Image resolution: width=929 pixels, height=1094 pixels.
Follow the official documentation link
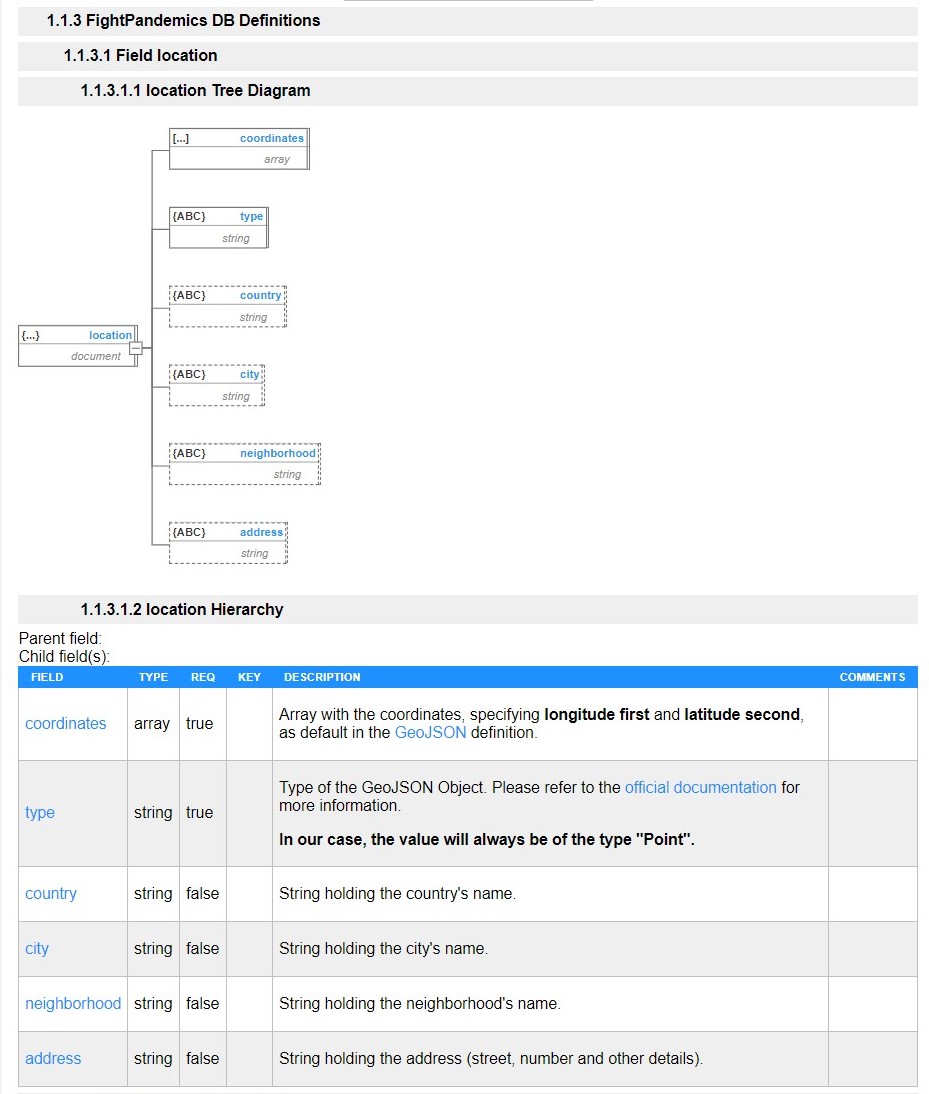point(700,788)
